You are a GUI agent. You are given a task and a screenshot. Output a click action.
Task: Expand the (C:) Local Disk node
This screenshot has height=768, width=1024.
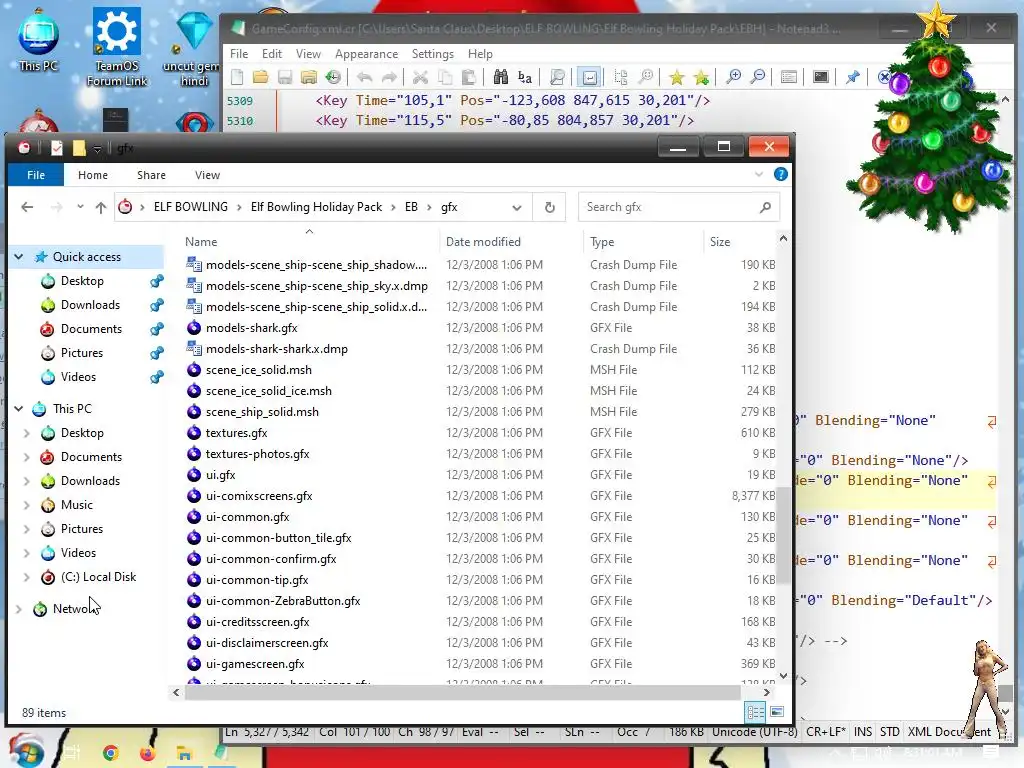coord(27,577)
